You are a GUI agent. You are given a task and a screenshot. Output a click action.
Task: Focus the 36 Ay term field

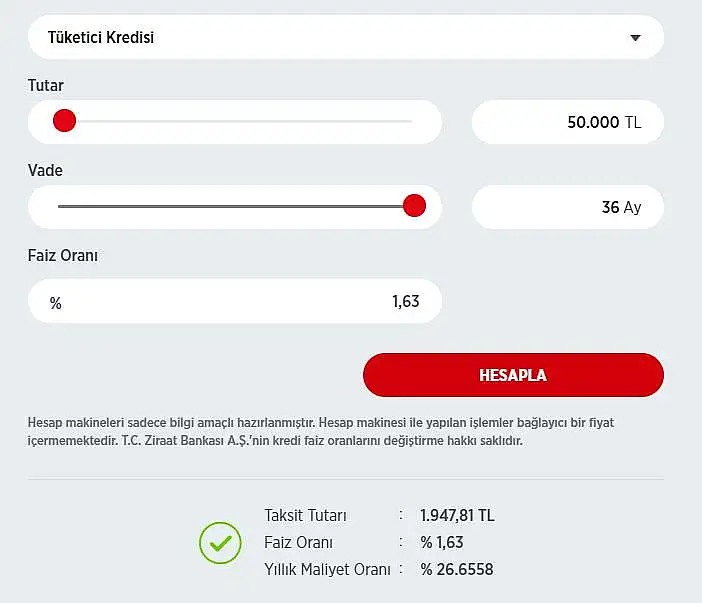568,207
